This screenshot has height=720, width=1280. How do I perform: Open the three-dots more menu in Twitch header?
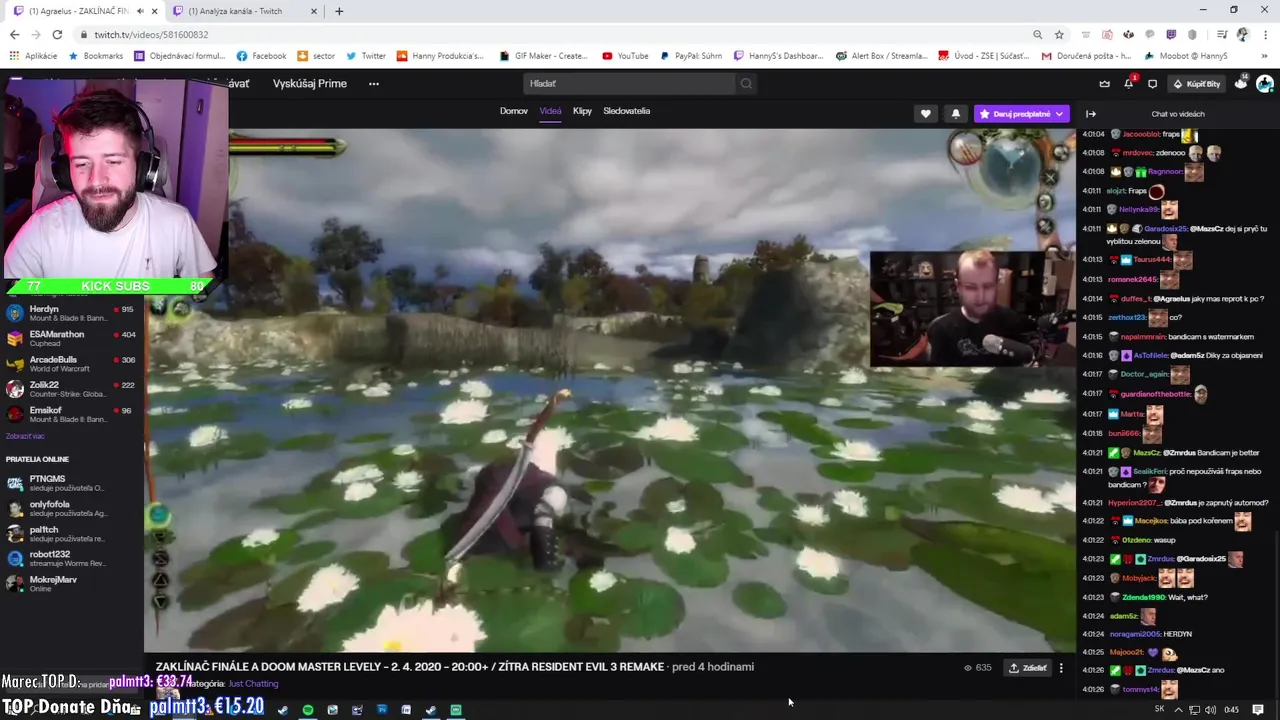point(374,84)
